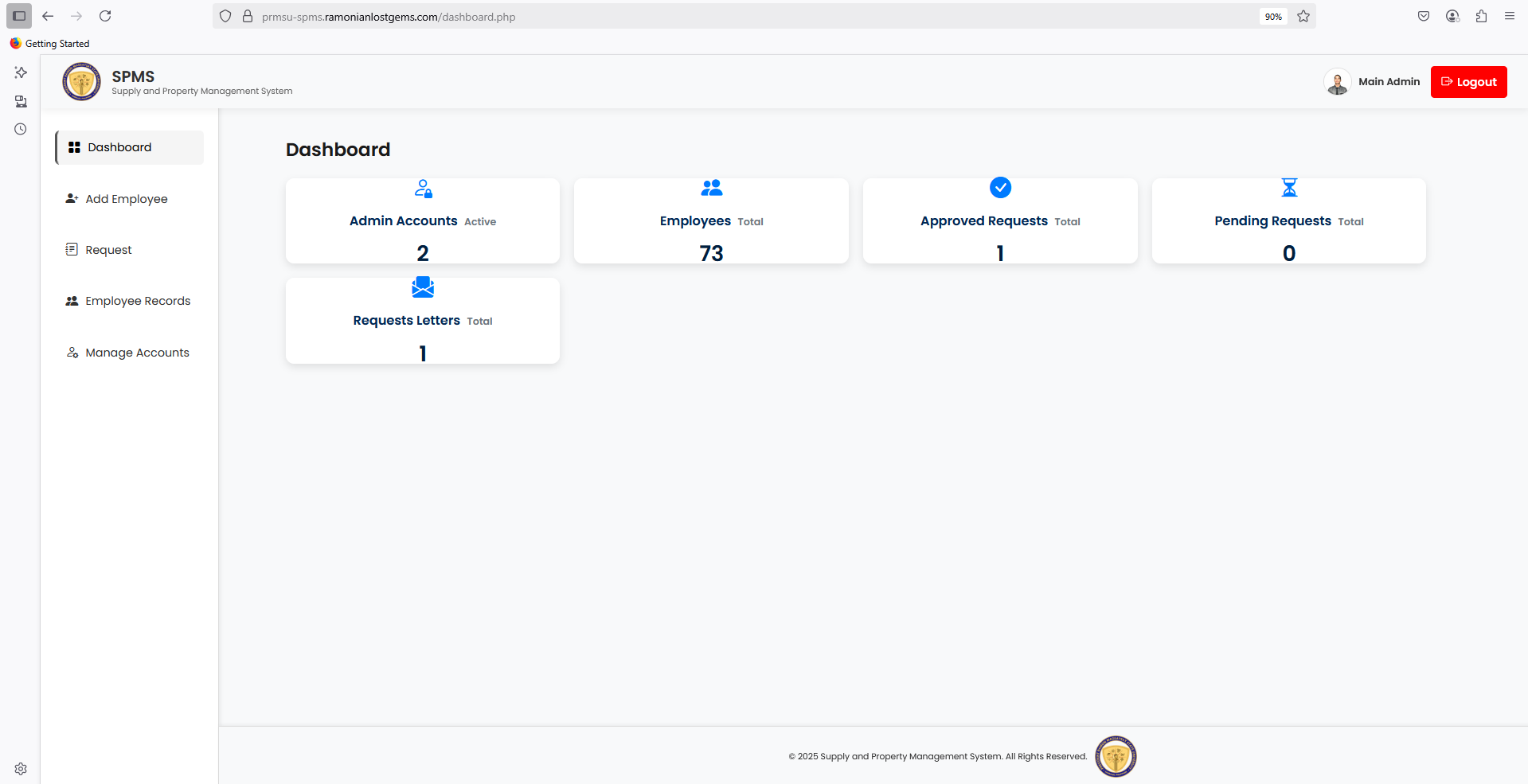Click the Approved Requests checkmark icon

click(1000, 188)
